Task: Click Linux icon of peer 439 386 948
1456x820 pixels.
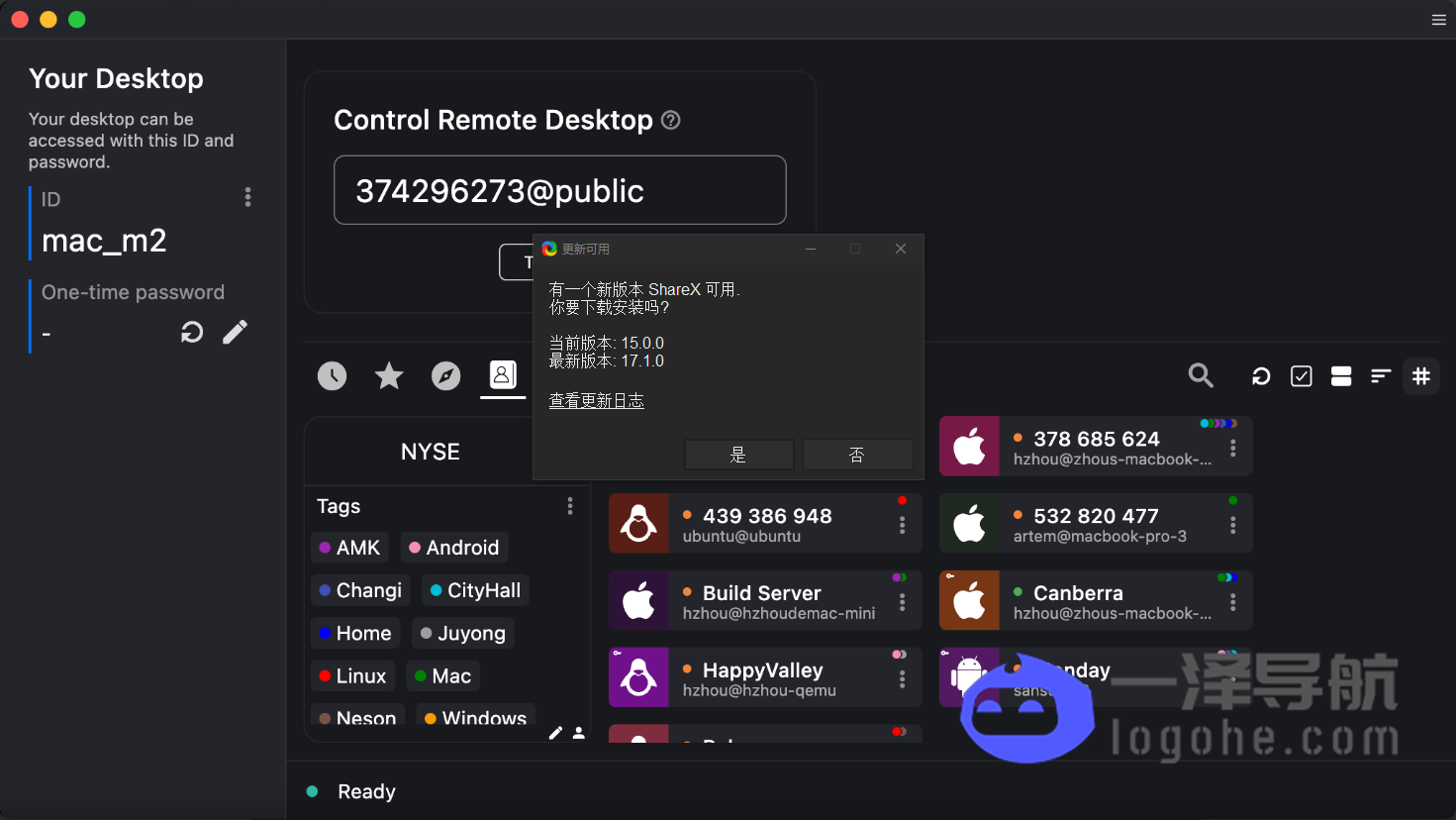Action: pos(638,523)
